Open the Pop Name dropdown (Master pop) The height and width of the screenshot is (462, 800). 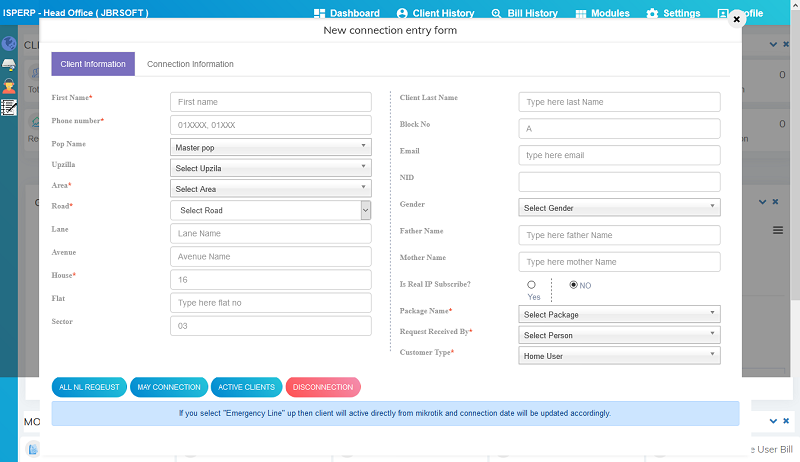tap(270, 147)
